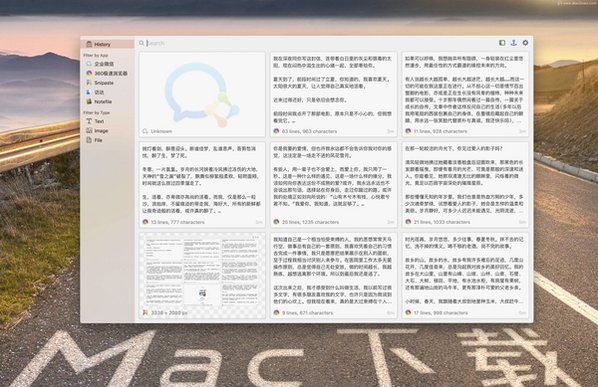This screenshot has height=387, width=598.
Task: Select the Unknown chat bubble image clip
Action: (202, 95)
